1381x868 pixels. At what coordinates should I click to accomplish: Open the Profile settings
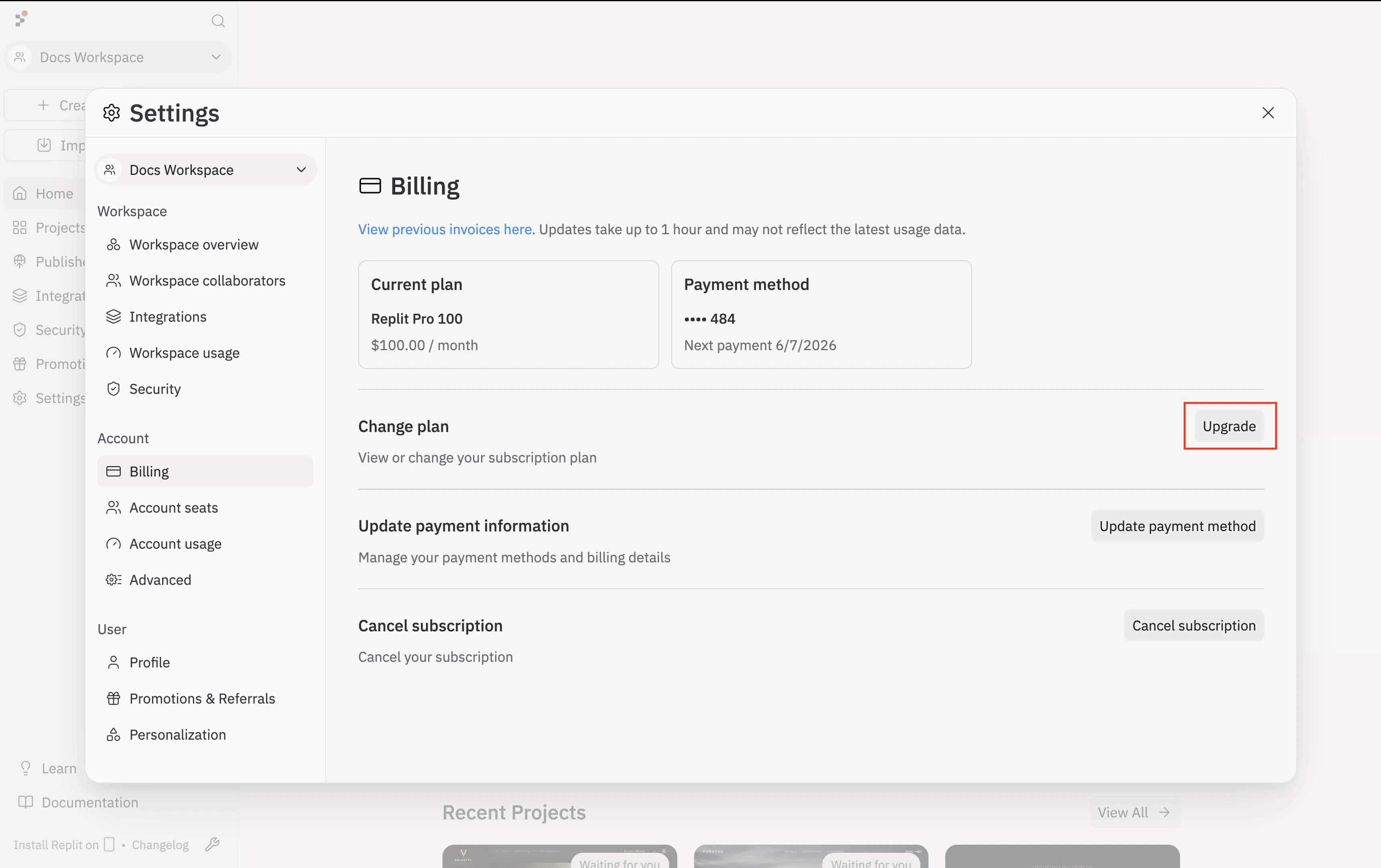[205, 663]
